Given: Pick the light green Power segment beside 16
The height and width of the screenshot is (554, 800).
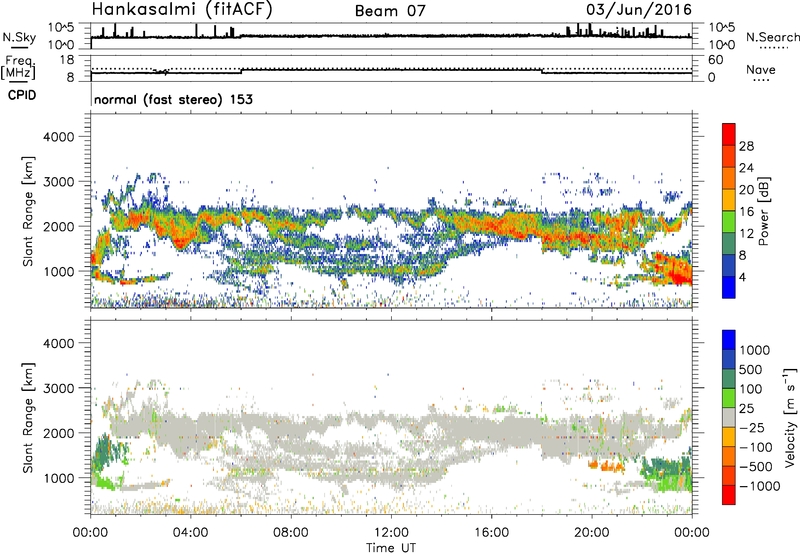Looking at the screenshot, I should coord(729,221).
